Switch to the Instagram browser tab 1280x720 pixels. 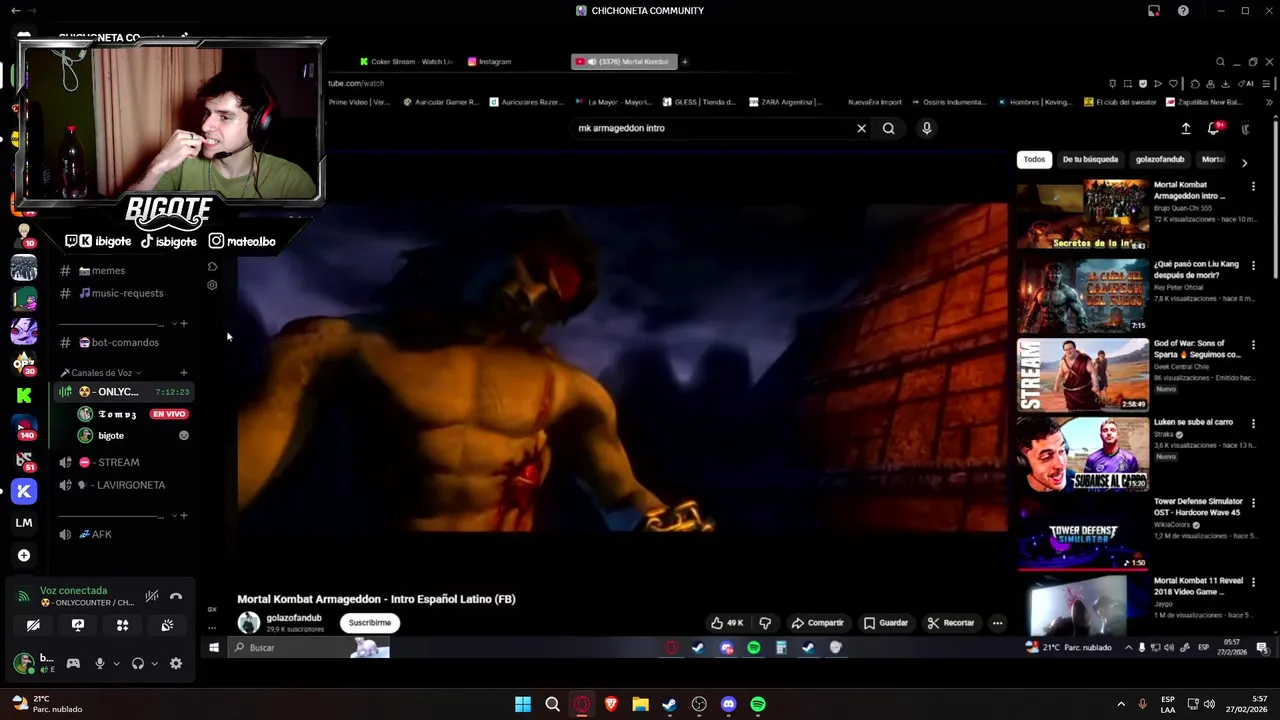click(490, 62)
